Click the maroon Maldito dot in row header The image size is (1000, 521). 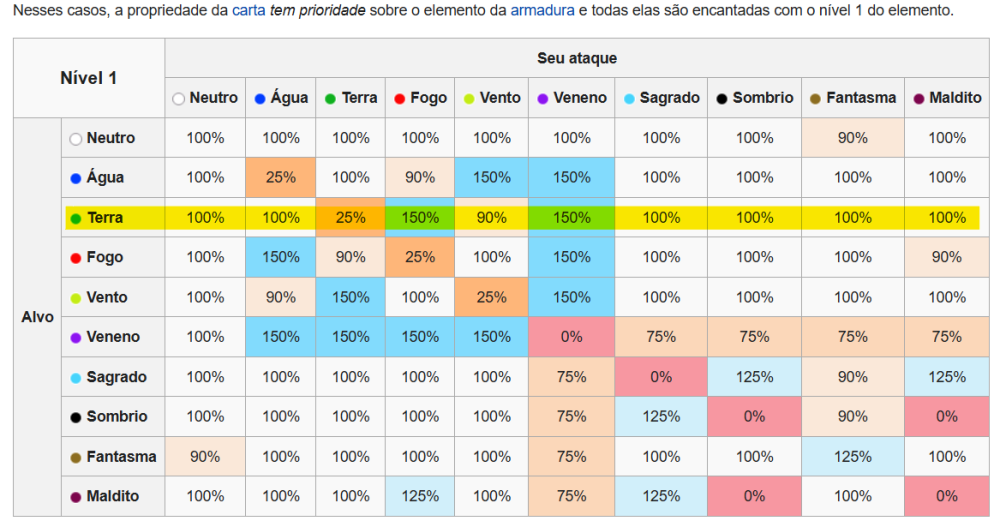[x=76, y=497]
